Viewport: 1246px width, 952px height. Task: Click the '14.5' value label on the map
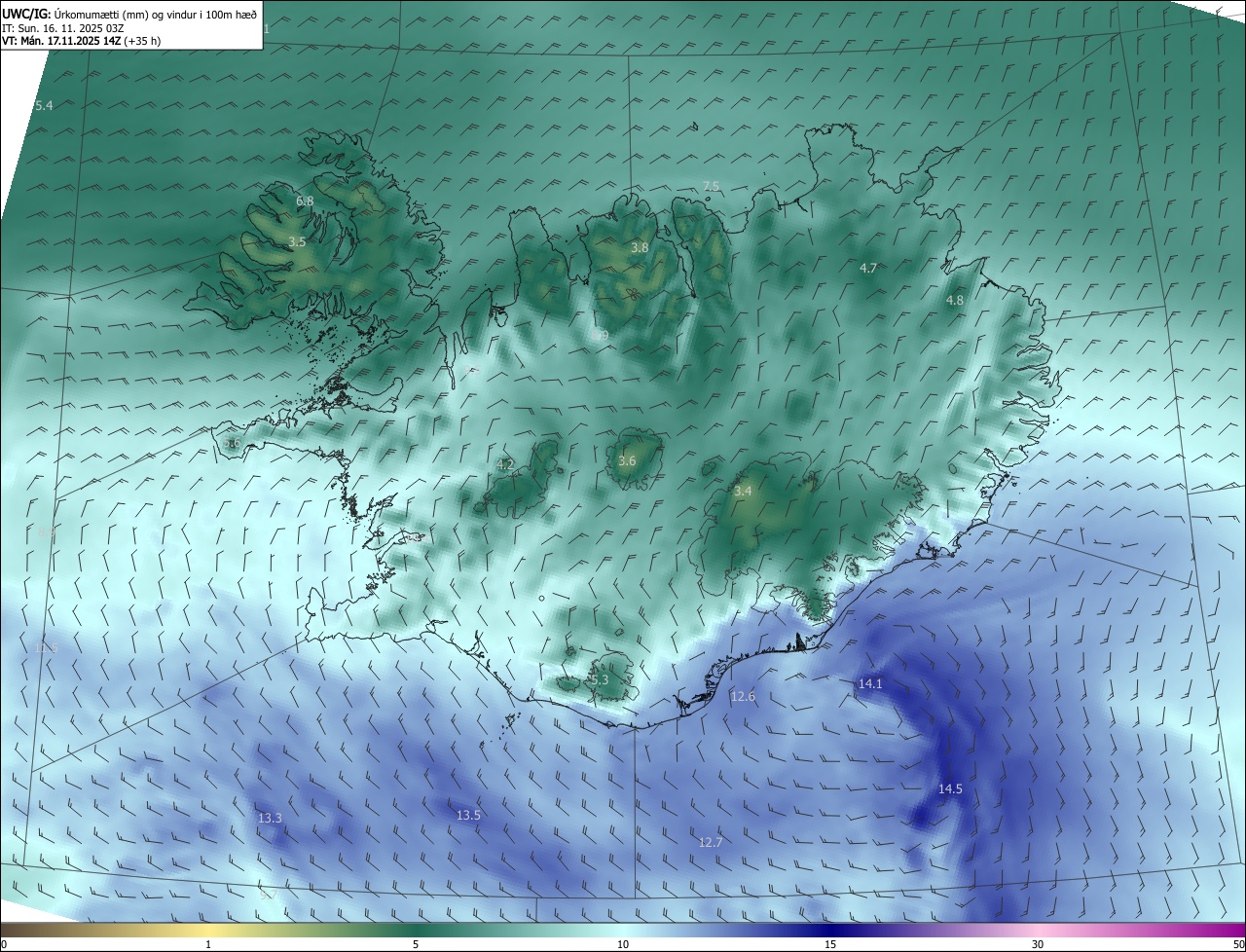[950, 789]
